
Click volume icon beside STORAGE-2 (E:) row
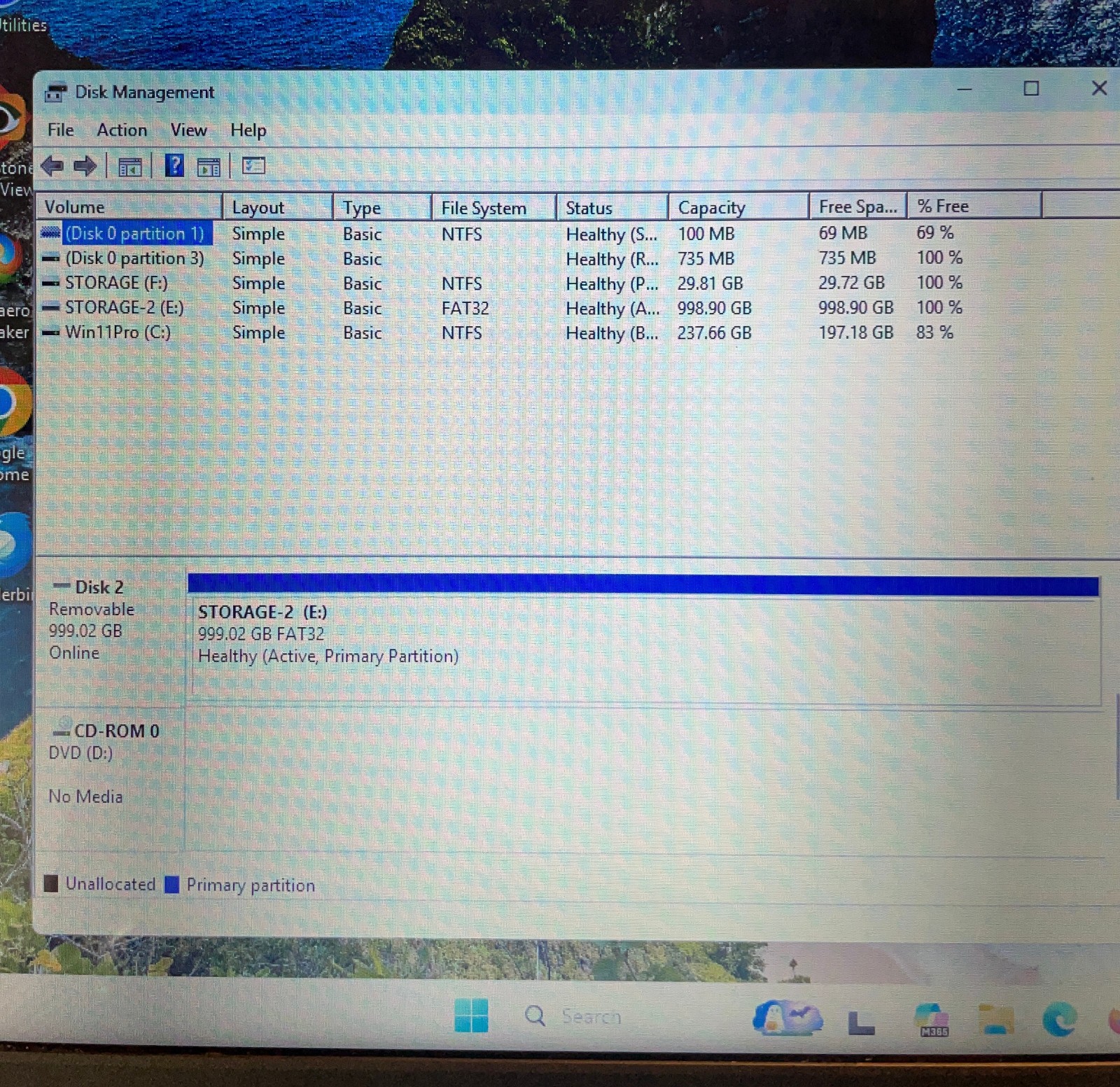(x=51, y=308)
